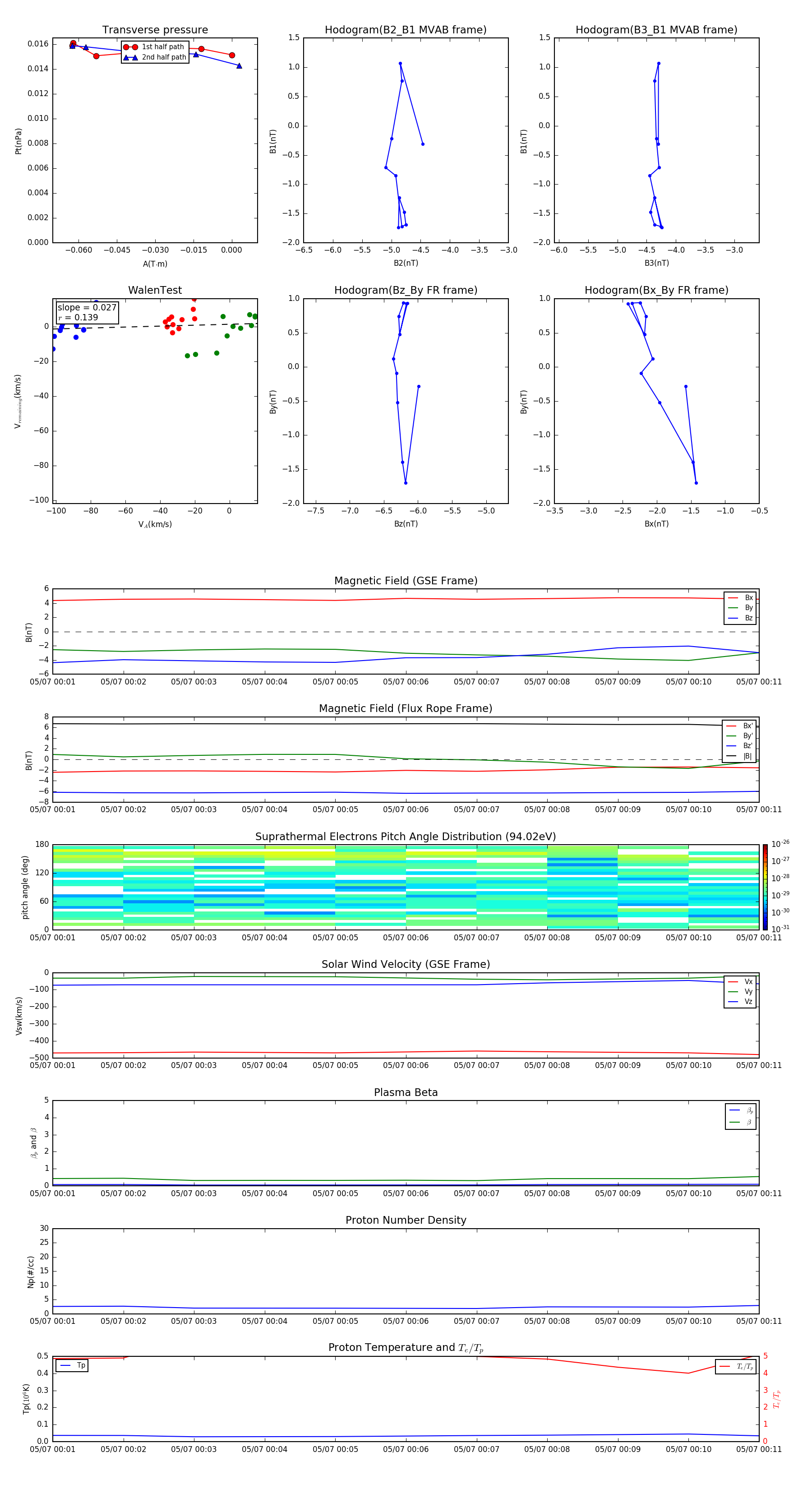Click Bz legend entry in GSE magnetic field
Image resolution: width=812 pixels, height=1489 pixels.
click(x=740, y=618)
